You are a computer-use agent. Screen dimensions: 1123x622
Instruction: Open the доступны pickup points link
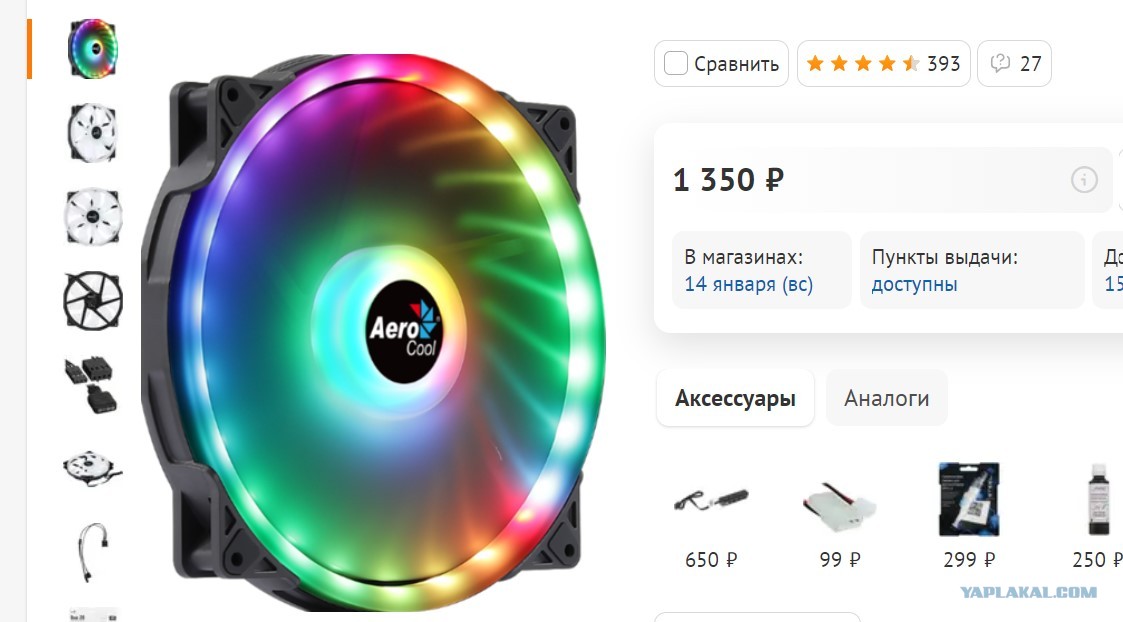pyautogui.click(x=914, y=284)
